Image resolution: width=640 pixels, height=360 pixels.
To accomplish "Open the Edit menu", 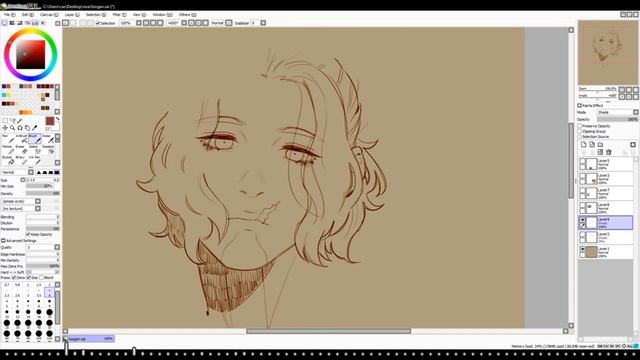I will tap(27, 15).
